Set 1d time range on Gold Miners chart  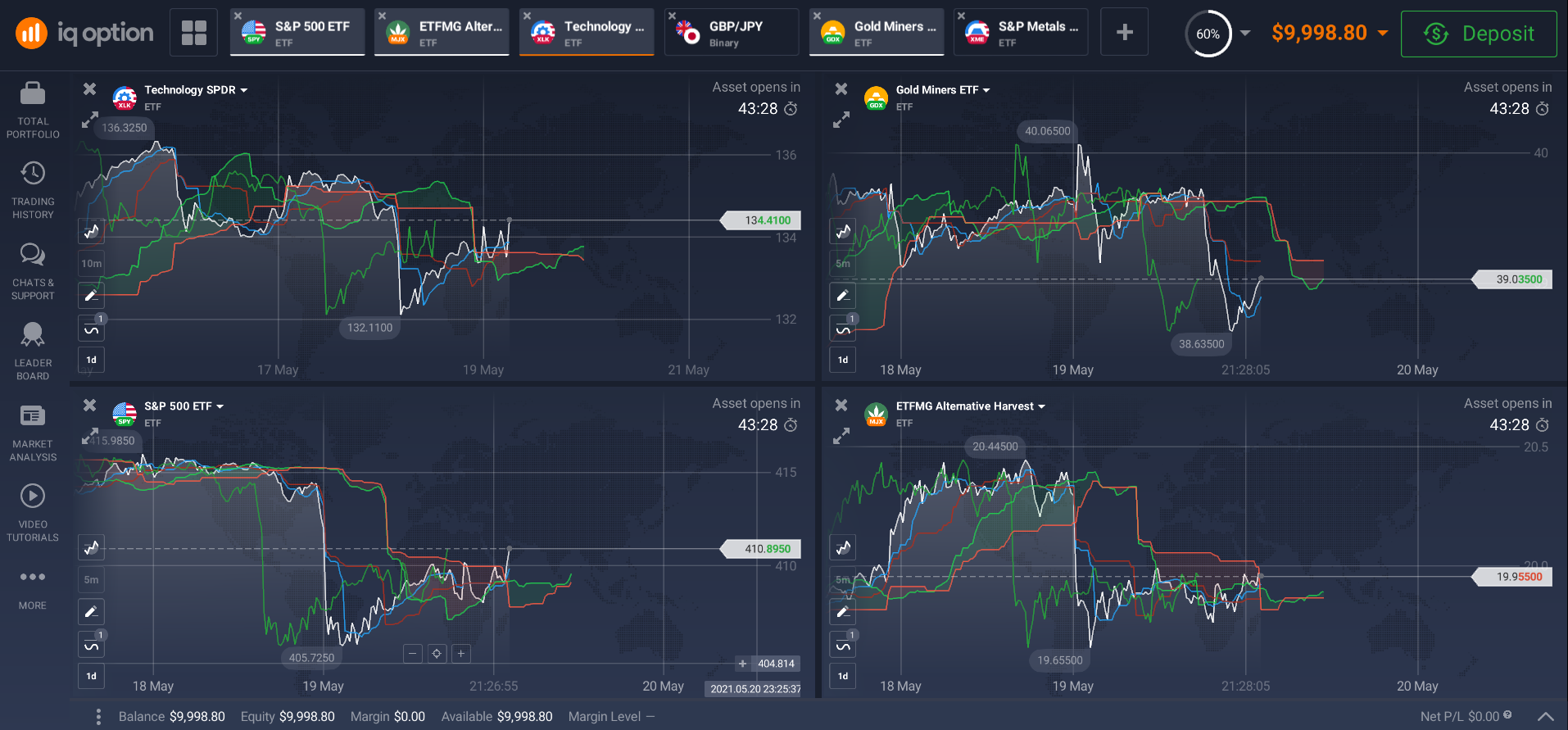click(x=843, y=360)
